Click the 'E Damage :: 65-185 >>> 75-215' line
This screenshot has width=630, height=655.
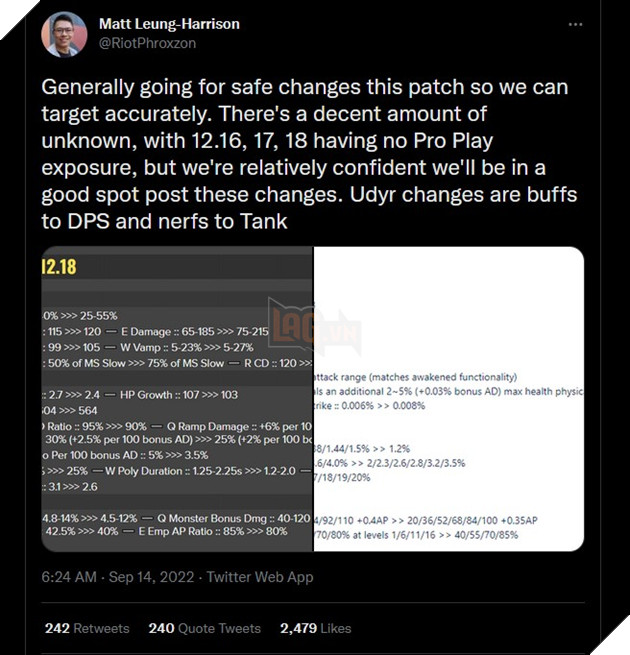coord(195,332)
